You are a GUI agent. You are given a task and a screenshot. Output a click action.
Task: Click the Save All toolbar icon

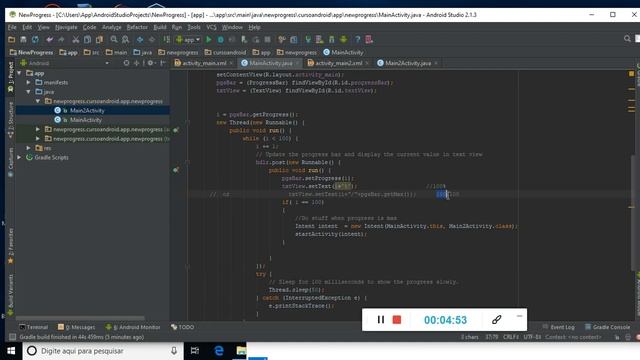click(x=23, y=40)
